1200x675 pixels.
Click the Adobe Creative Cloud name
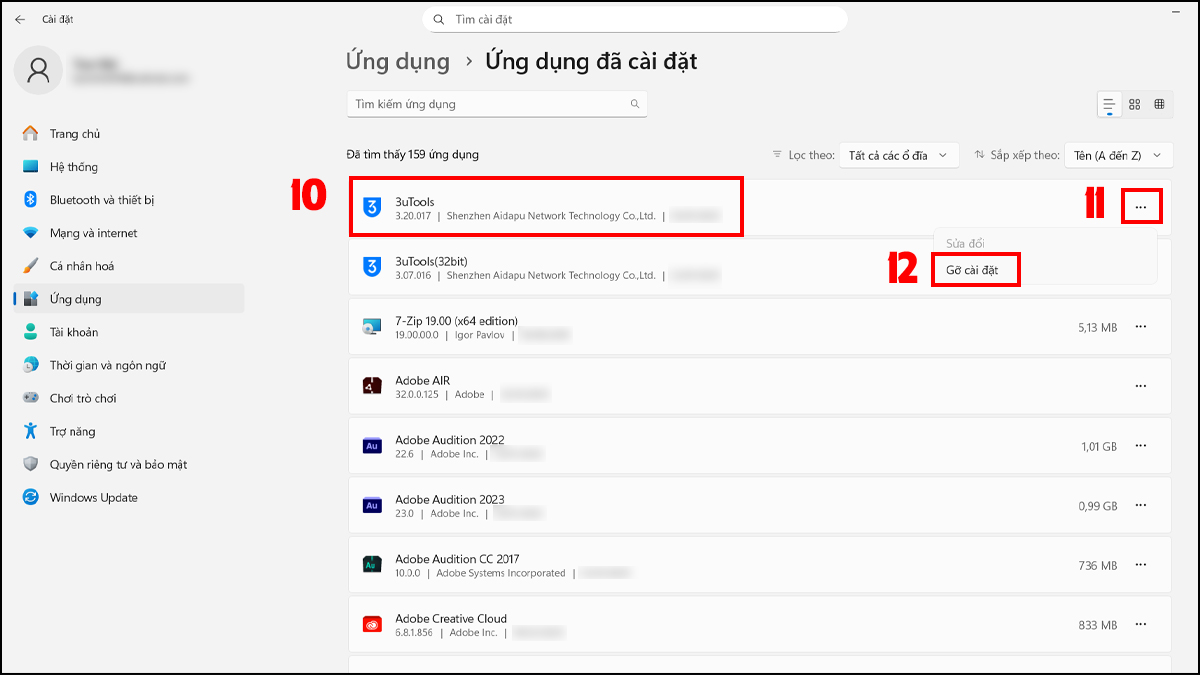tap(451, 618)
